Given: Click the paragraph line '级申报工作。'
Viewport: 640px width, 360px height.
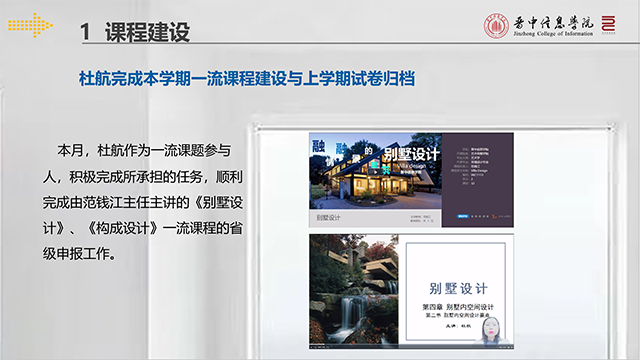Looking at the screenshot, I should point(80,254).
